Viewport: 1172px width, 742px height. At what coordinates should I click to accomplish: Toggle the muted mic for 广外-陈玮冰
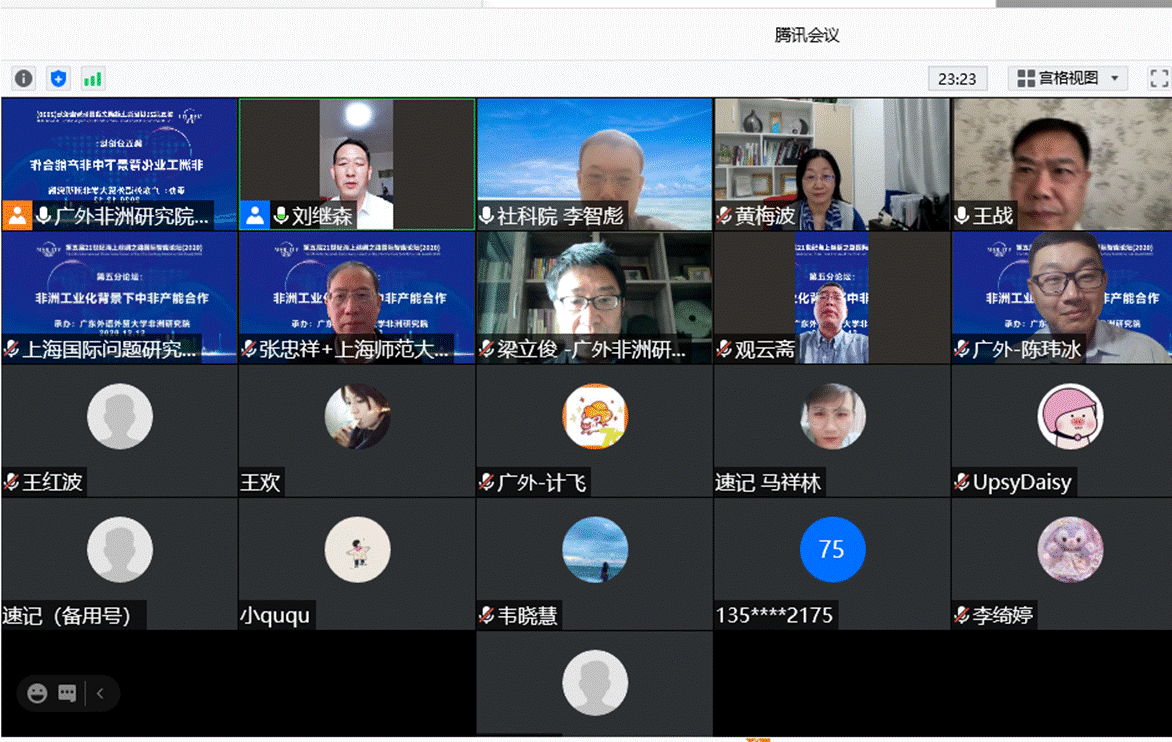click(962, 349)
